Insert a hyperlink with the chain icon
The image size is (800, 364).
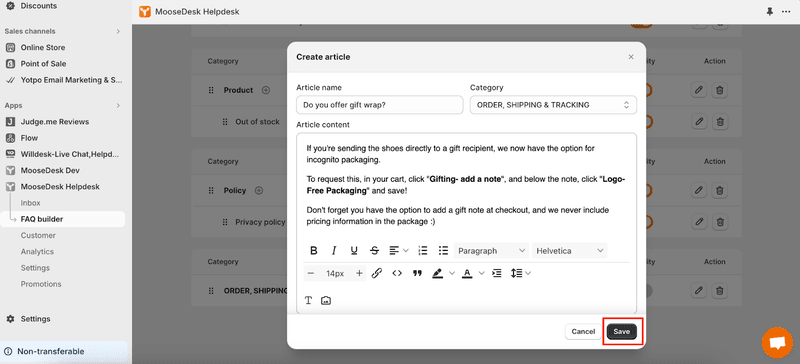pos(377,273)
